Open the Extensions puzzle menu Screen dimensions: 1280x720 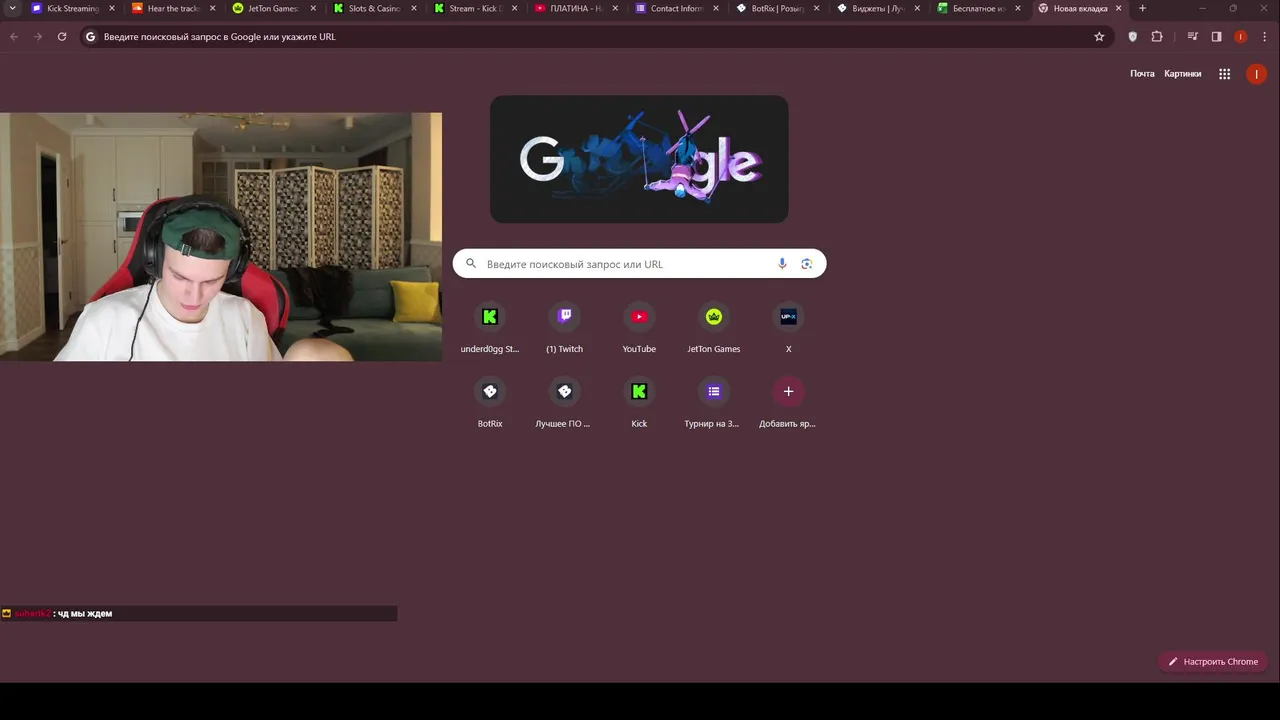point(1157,37)
